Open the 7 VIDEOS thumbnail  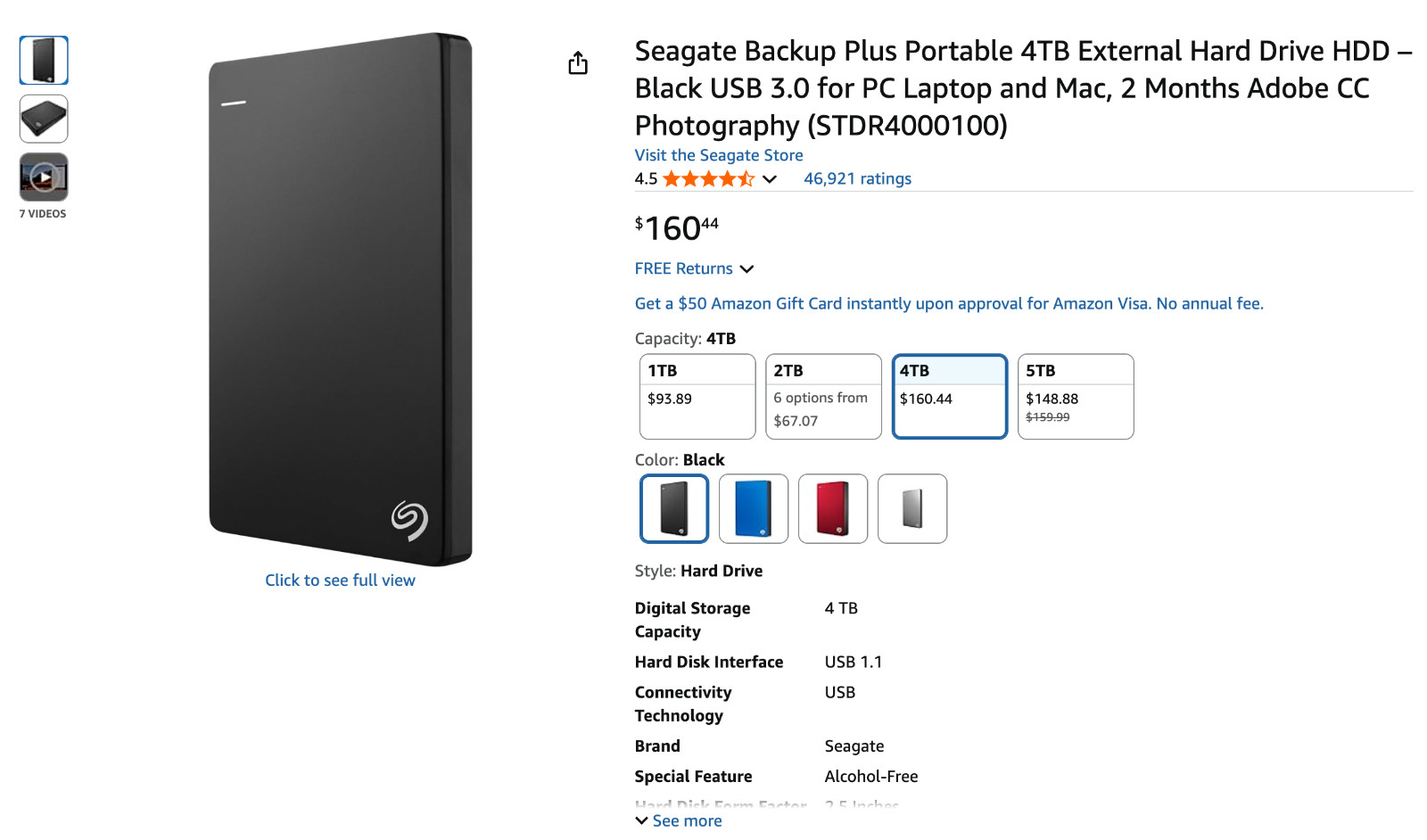pos(42,176)
